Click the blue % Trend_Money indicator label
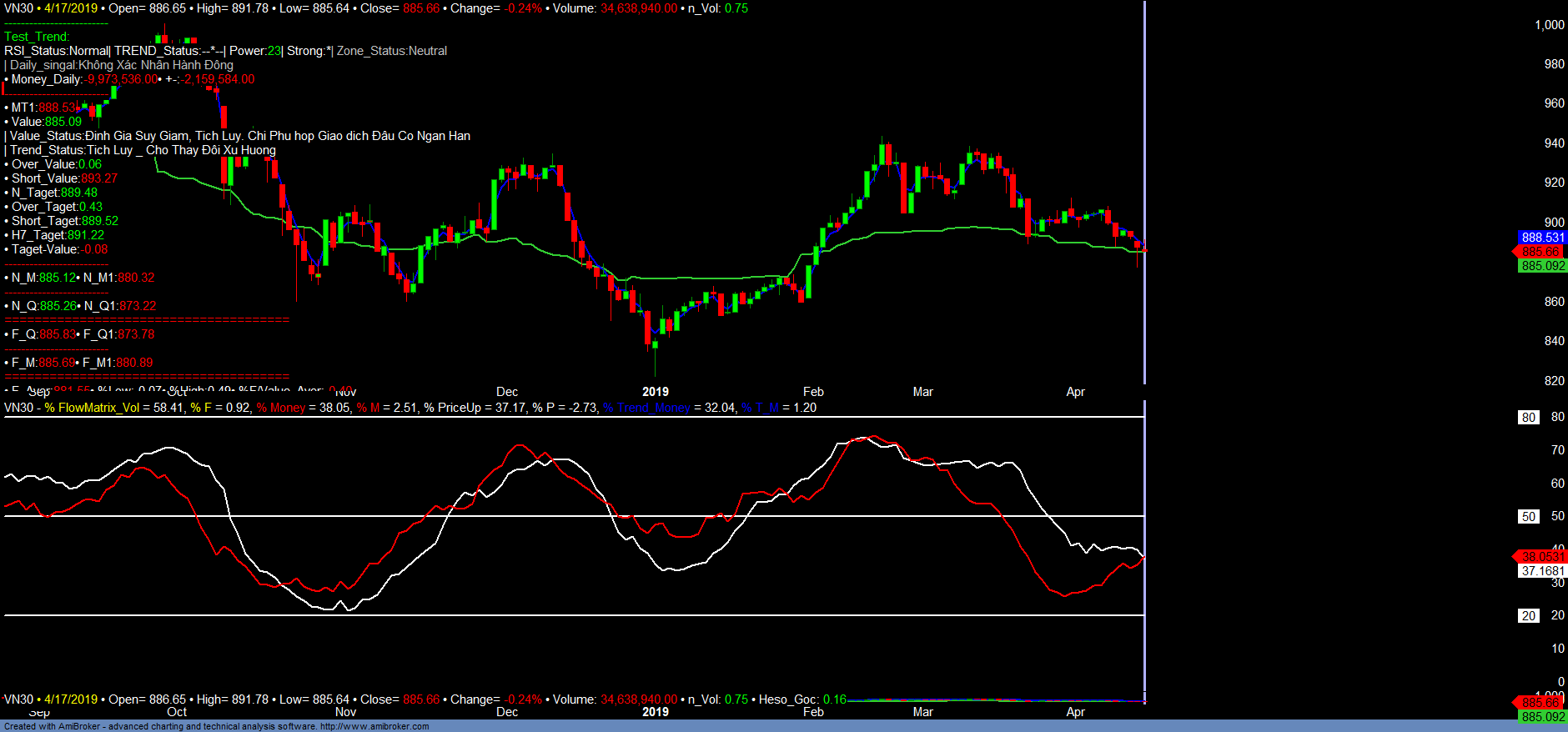Viewport: 1568px width, 732px height. pyautogui.click(x=647, y=408)
